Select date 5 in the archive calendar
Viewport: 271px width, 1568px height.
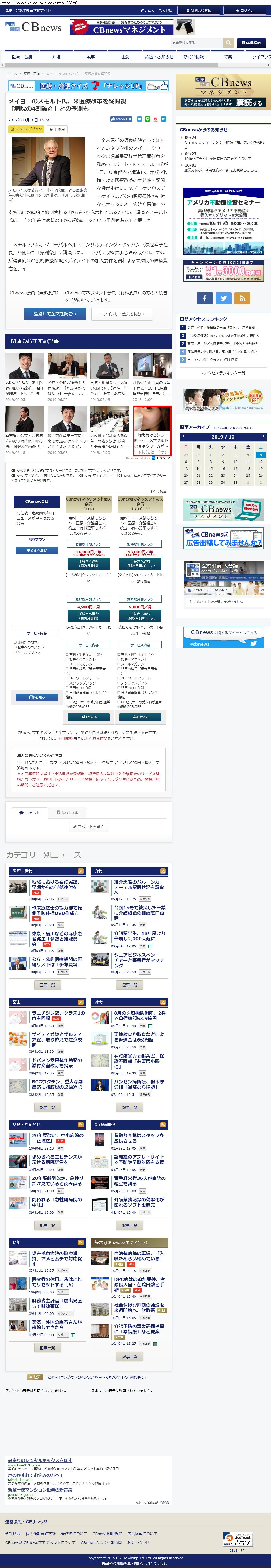(260, 455)
